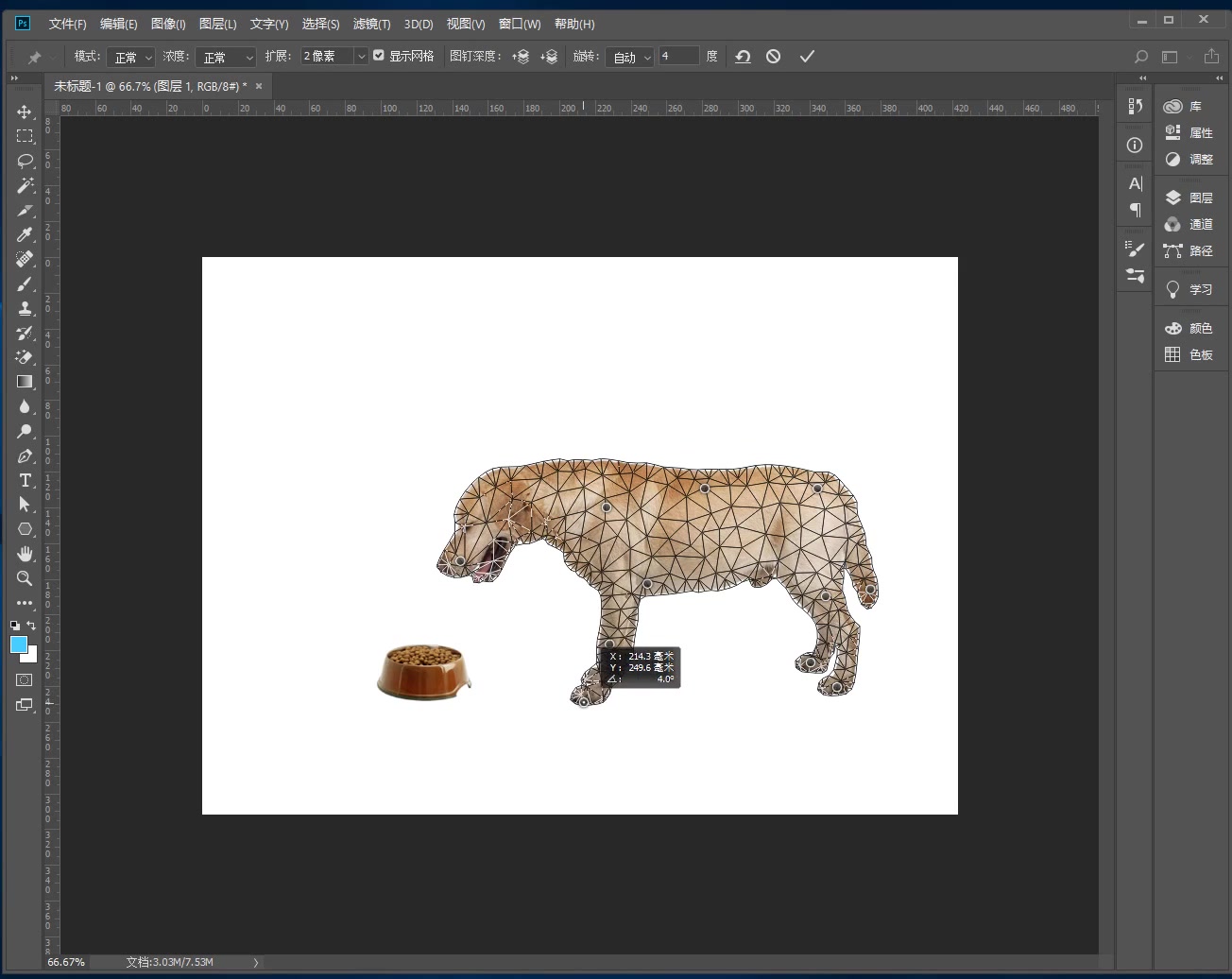Click the blue foreground color swatch

tap(18, 644)
